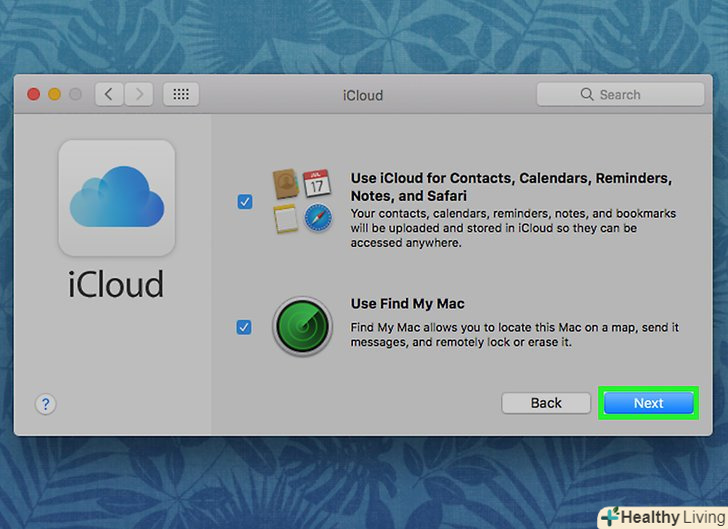Uncheck Use iCloud for Contacts, Calendars checkbox

245,202
